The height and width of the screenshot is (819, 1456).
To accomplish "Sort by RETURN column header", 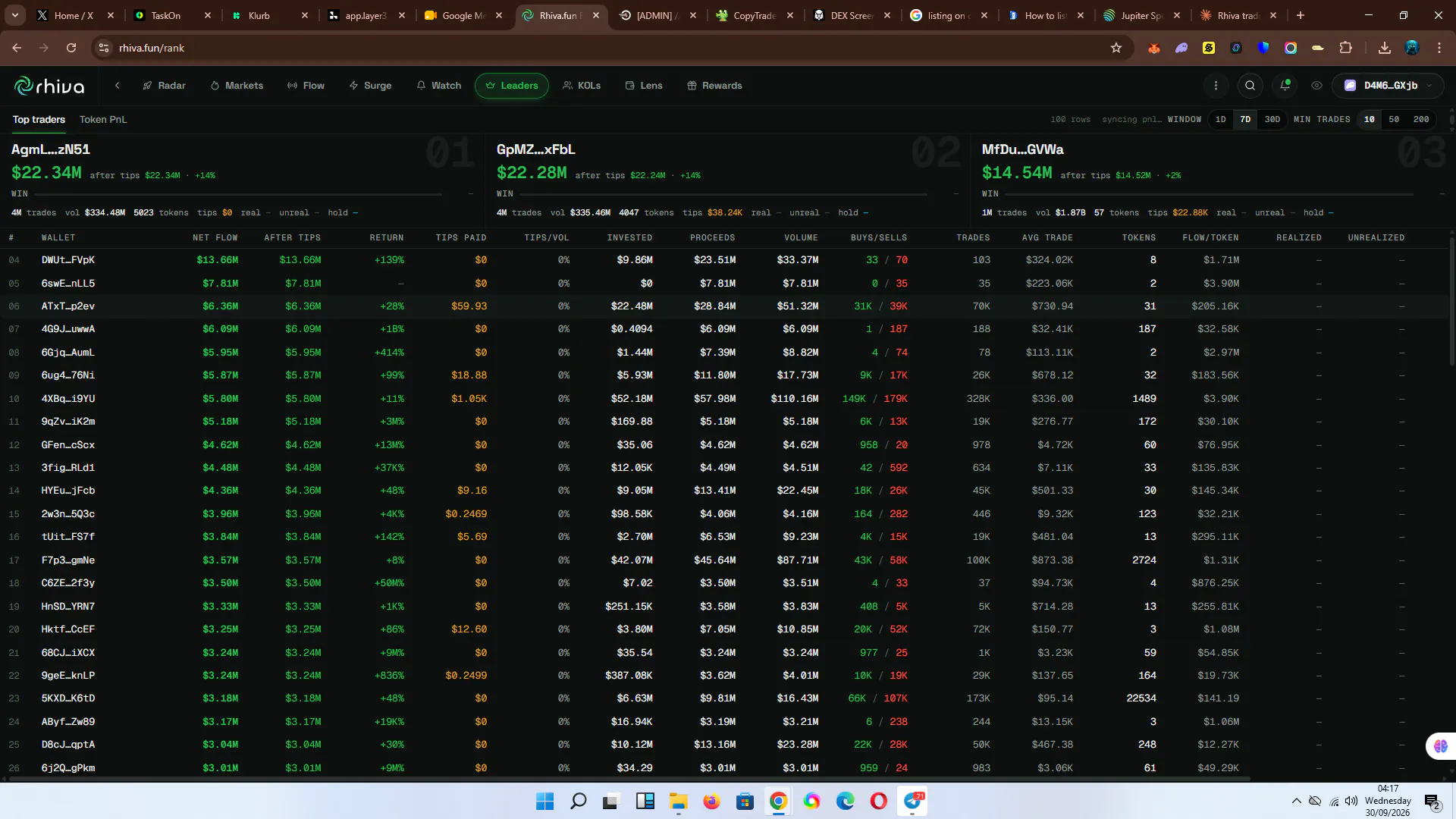I will [387, 238].
